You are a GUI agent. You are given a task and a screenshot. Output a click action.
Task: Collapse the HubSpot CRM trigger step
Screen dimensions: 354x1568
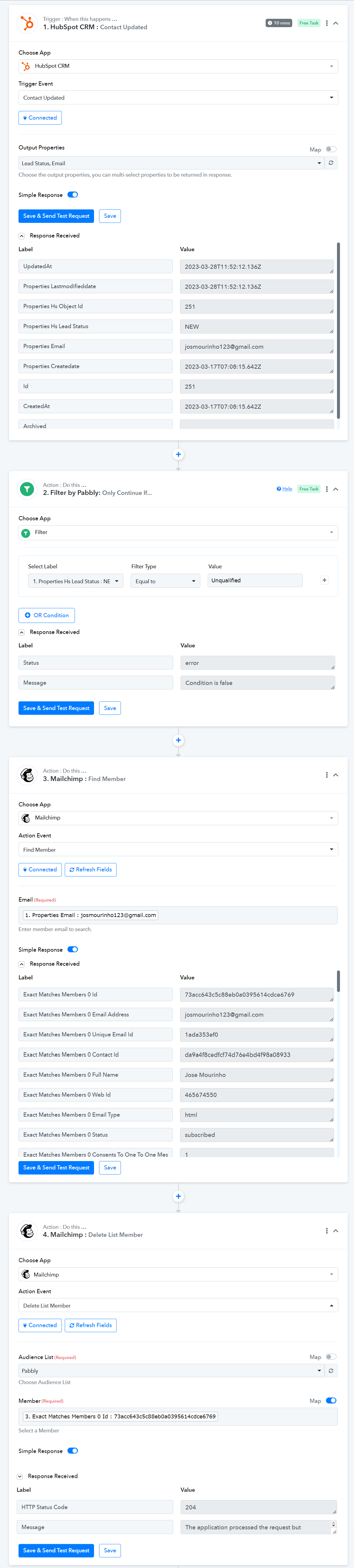336,23
